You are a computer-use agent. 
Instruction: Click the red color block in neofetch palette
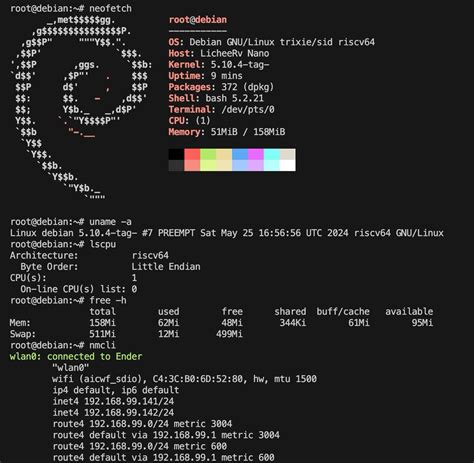coord(192,154)
